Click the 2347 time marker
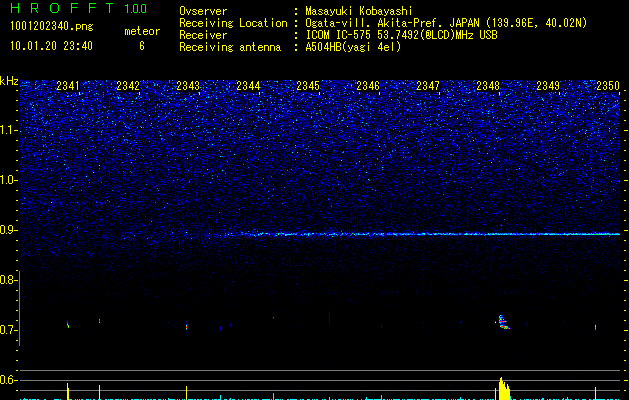 pos(428,86)
